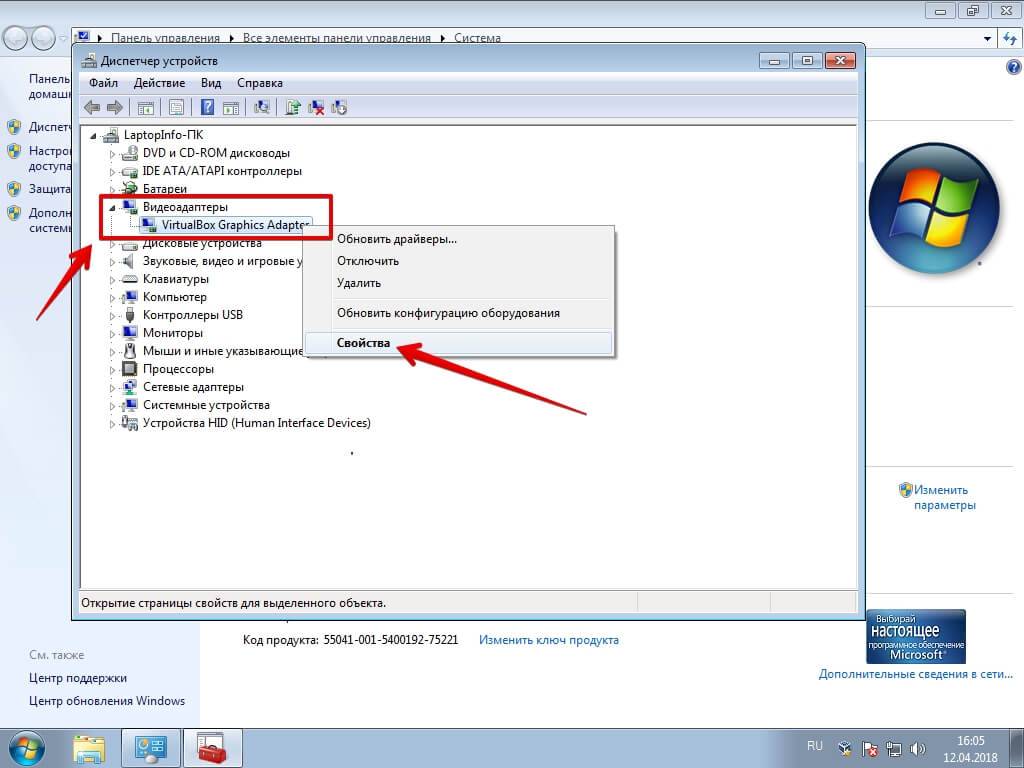This screenshot has width=1024, height=768.
Task: Choose Обновить конфигурацию оборудования
Action: [459, 313]
